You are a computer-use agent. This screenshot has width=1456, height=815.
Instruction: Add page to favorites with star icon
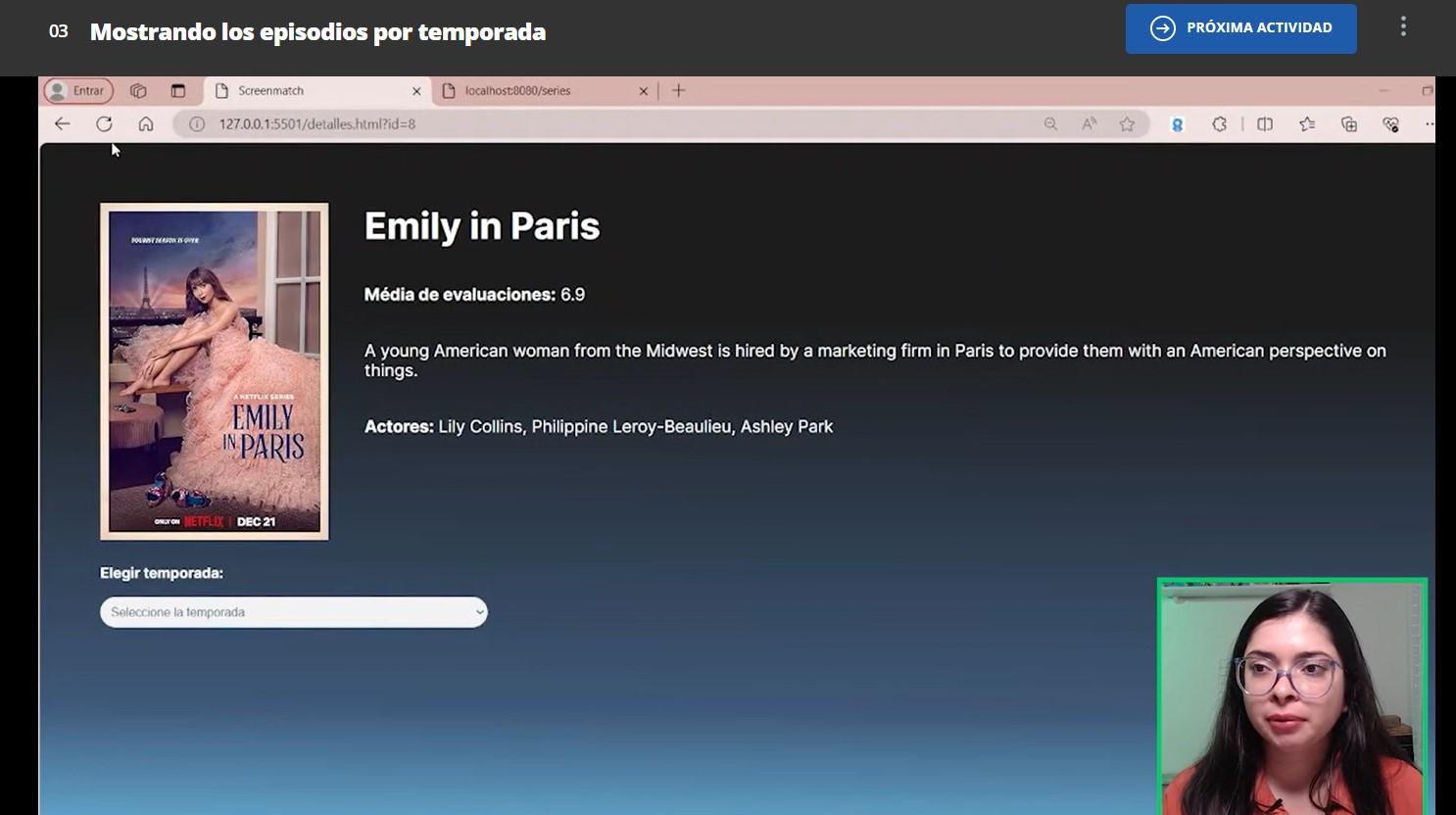[x=1127, y=124]
